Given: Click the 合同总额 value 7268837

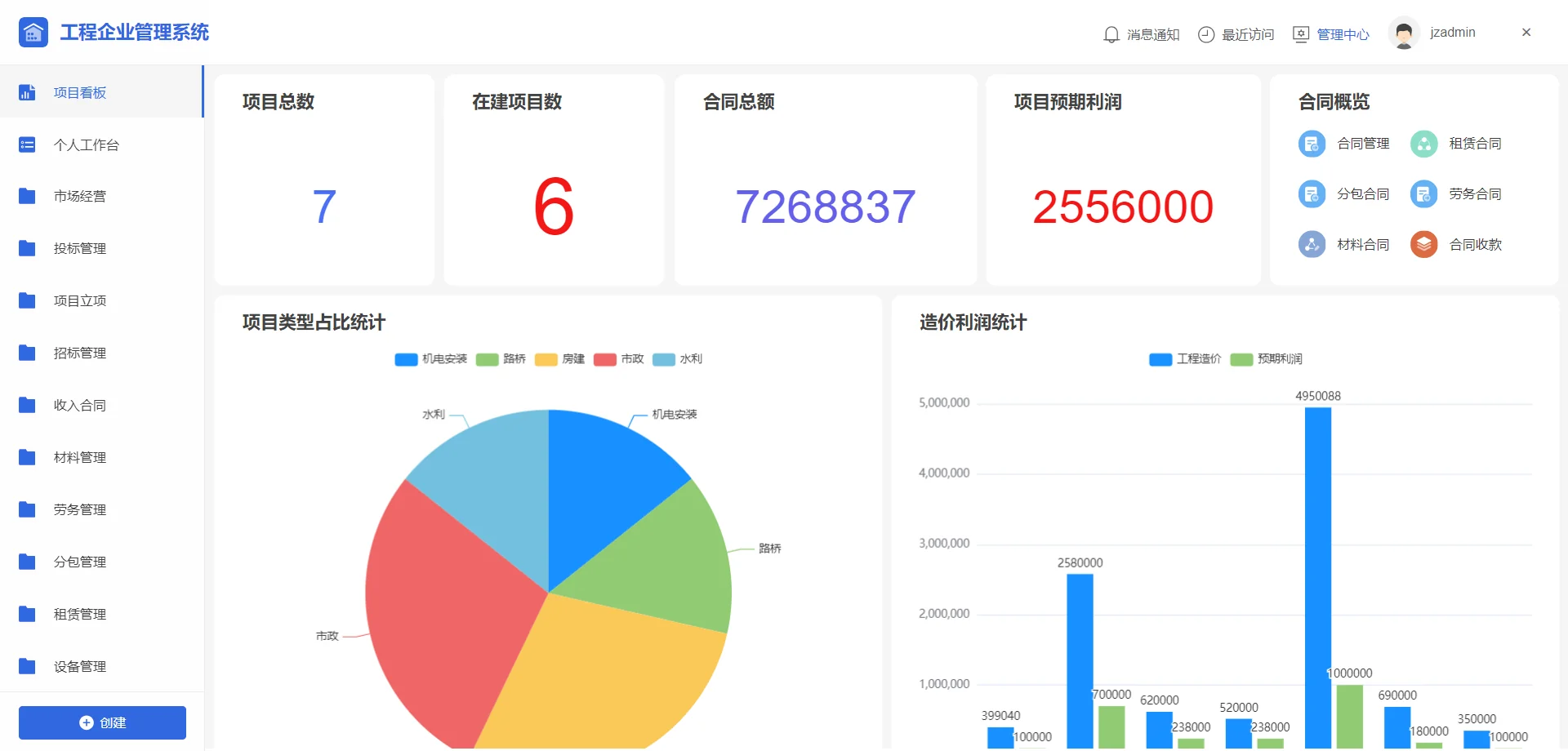Looking at the screenshot, I should point(825,207).
